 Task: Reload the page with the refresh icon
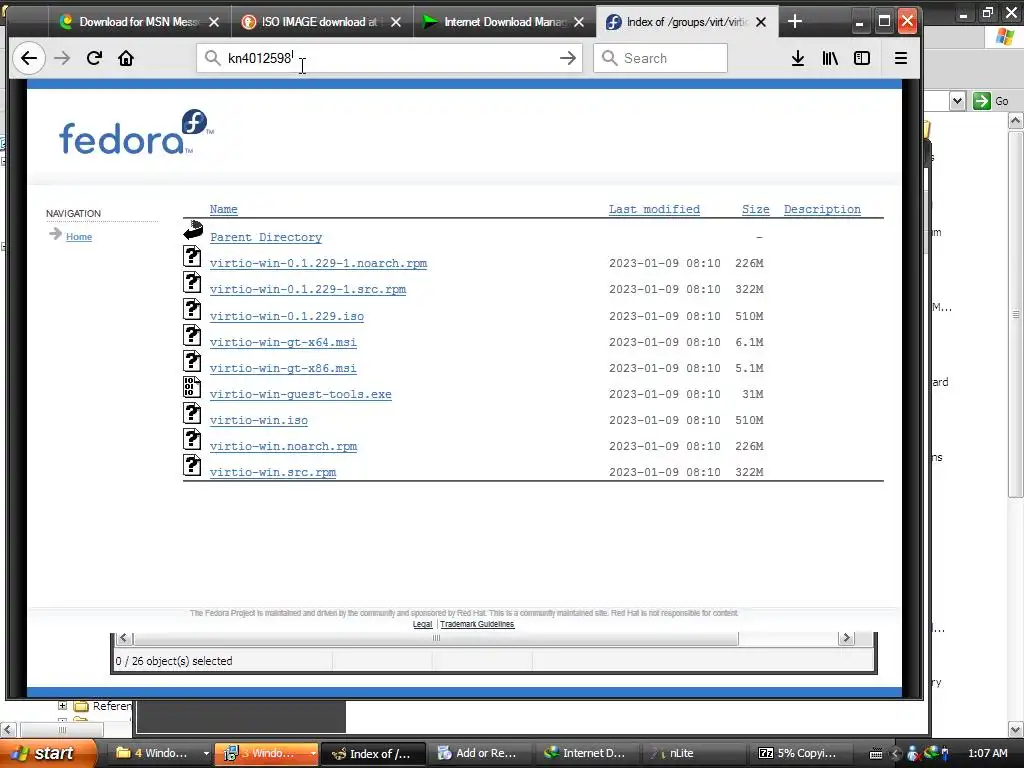(94, 58)
